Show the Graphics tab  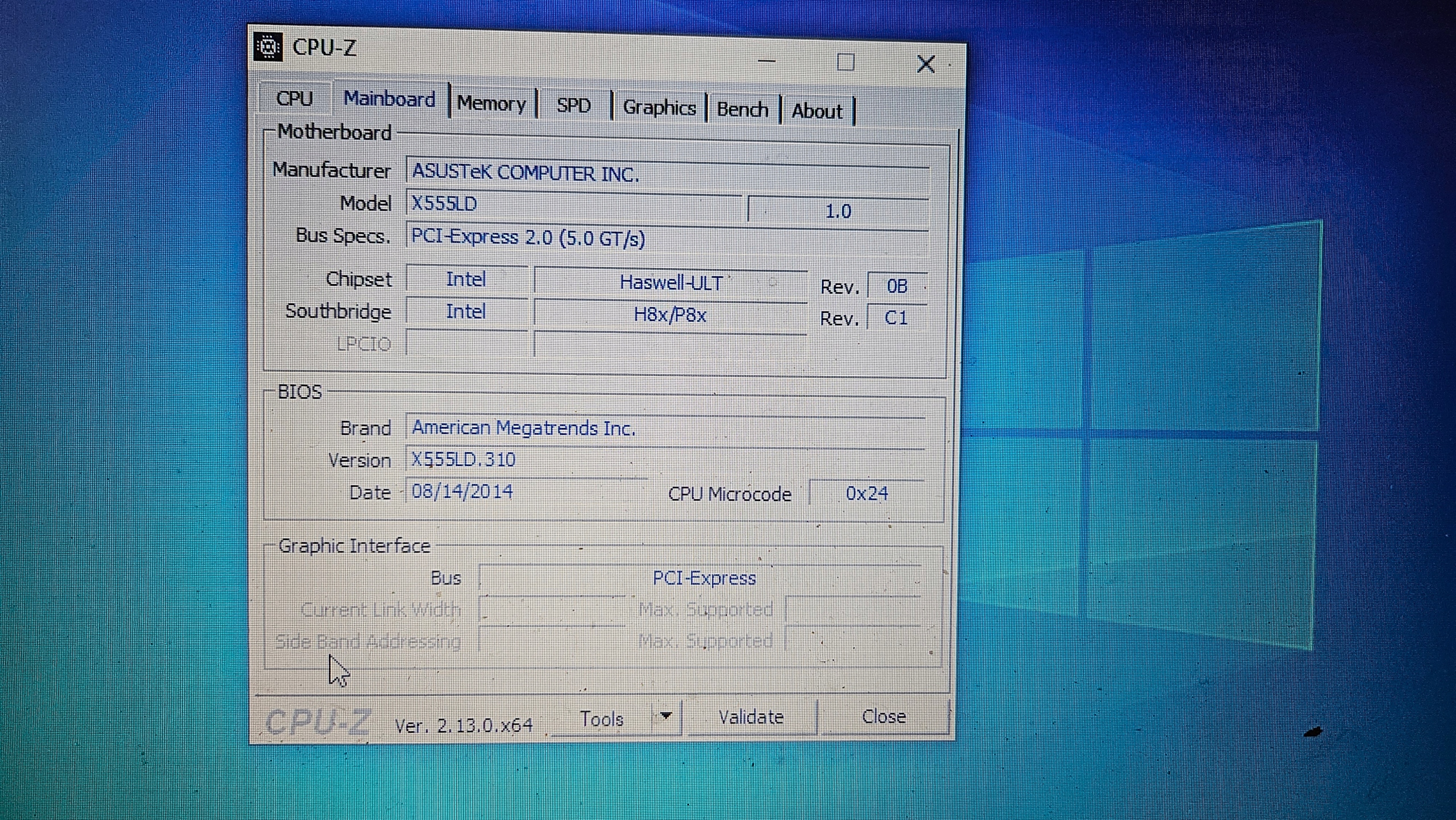point(660,108)
